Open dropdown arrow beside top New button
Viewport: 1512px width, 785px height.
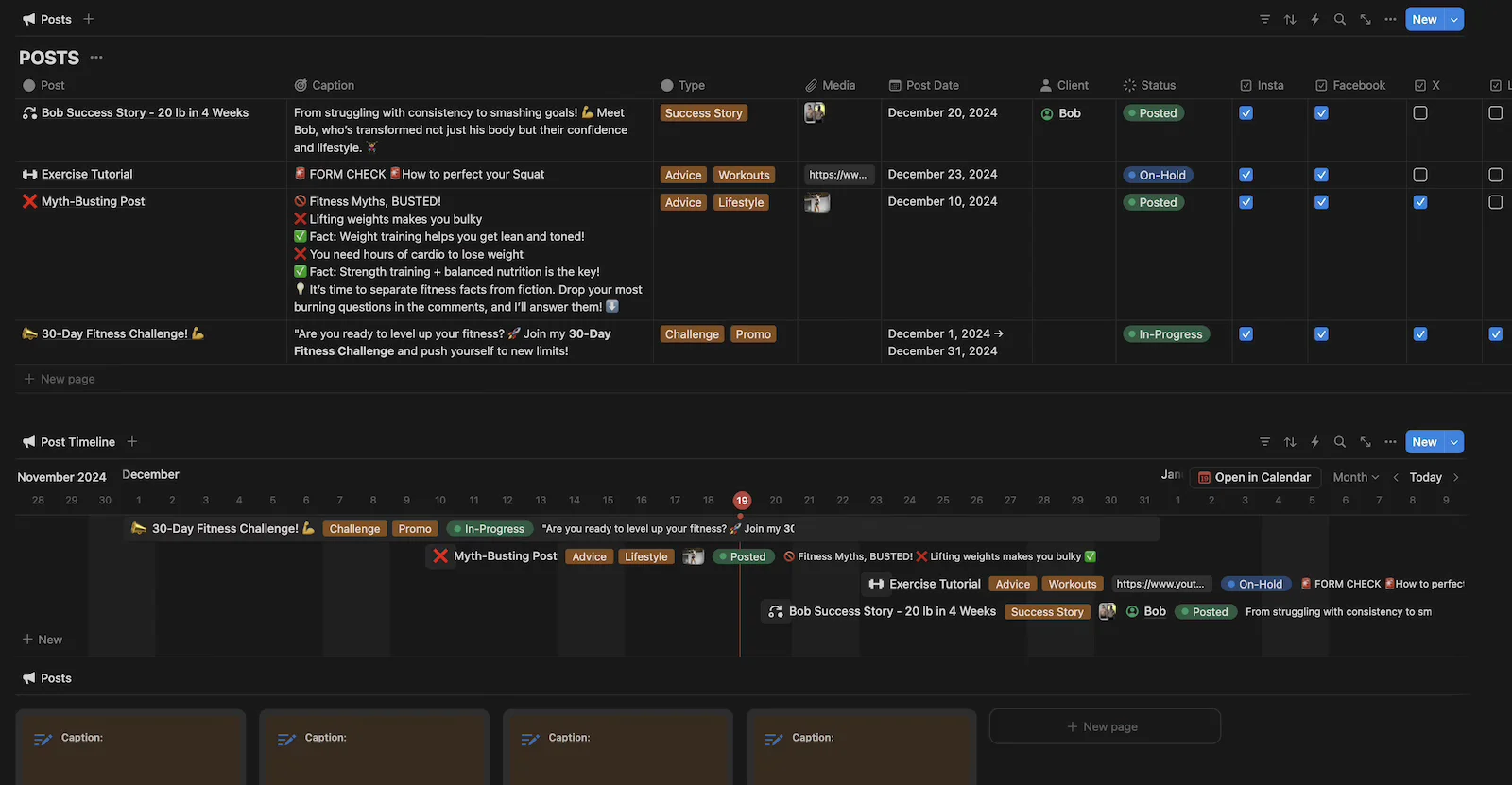1454,19
